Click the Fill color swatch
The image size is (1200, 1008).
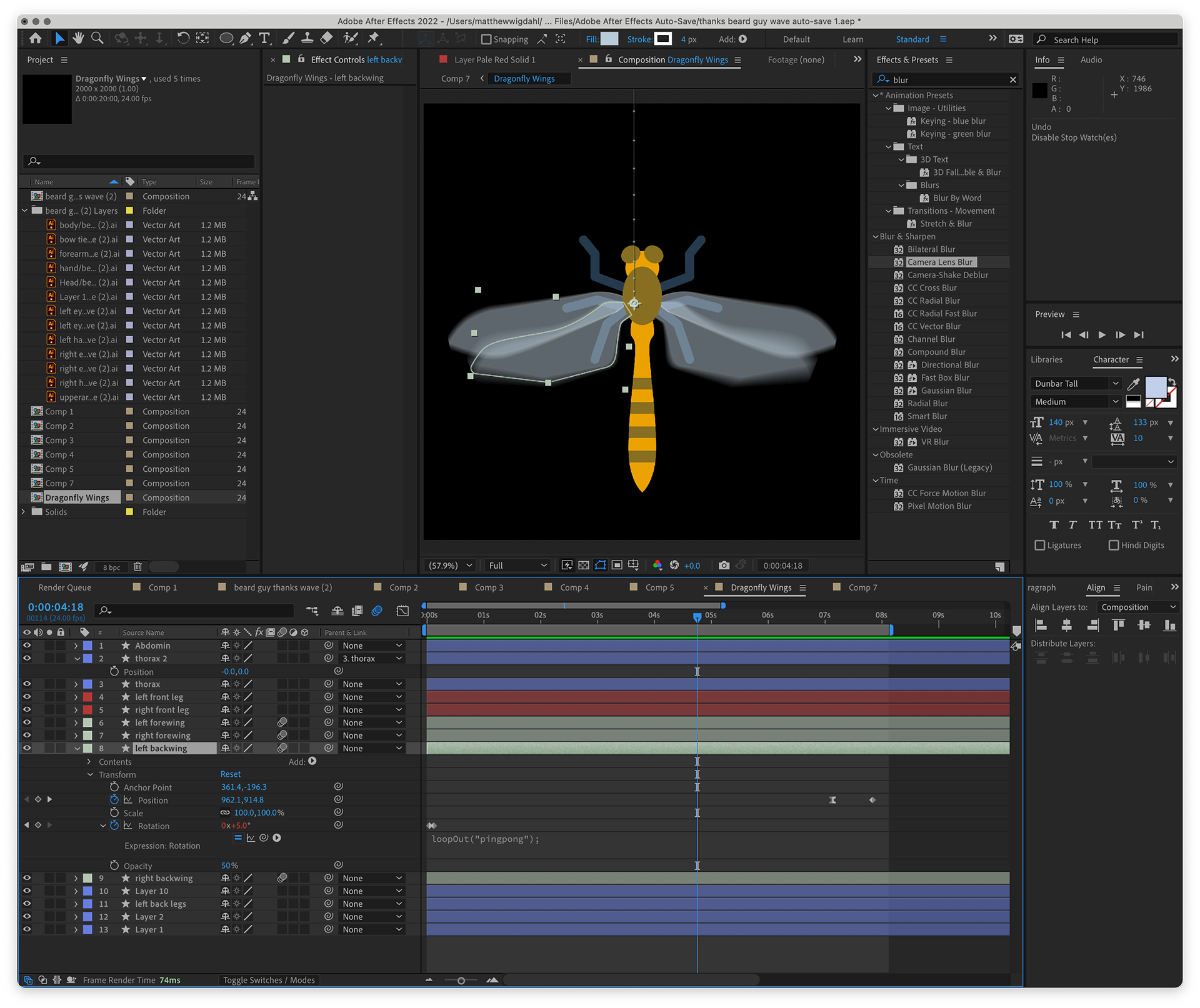click(609, 39)
